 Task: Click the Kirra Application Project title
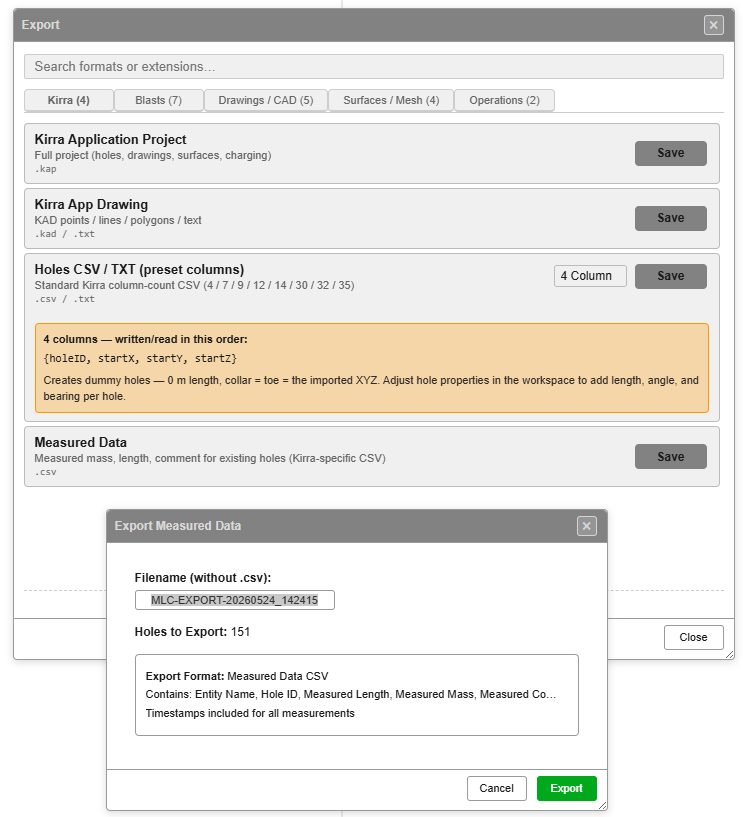(x=110, y=140)
